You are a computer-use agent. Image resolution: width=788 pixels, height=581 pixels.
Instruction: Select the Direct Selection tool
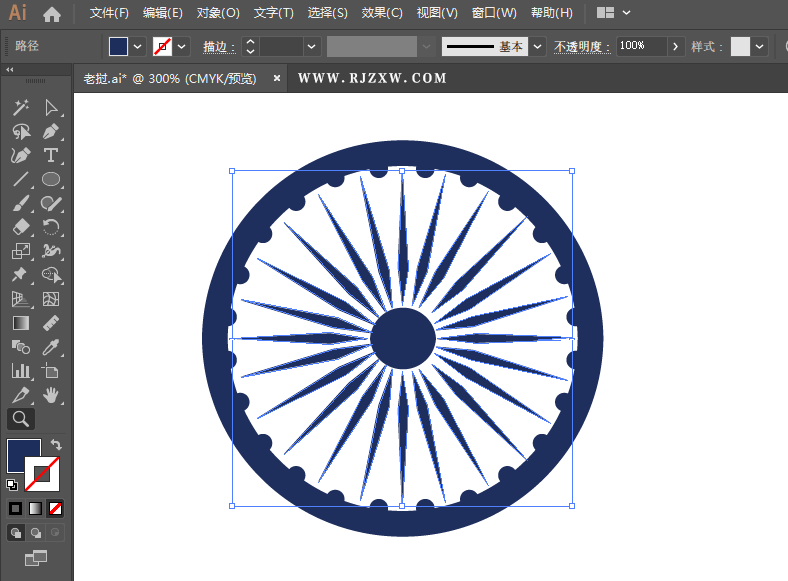pos(51,108)
